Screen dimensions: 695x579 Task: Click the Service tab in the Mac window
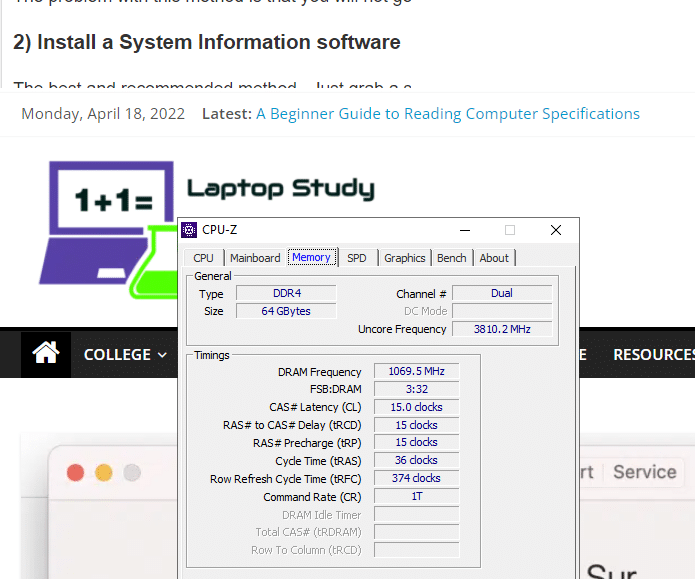tap(644, 472)
